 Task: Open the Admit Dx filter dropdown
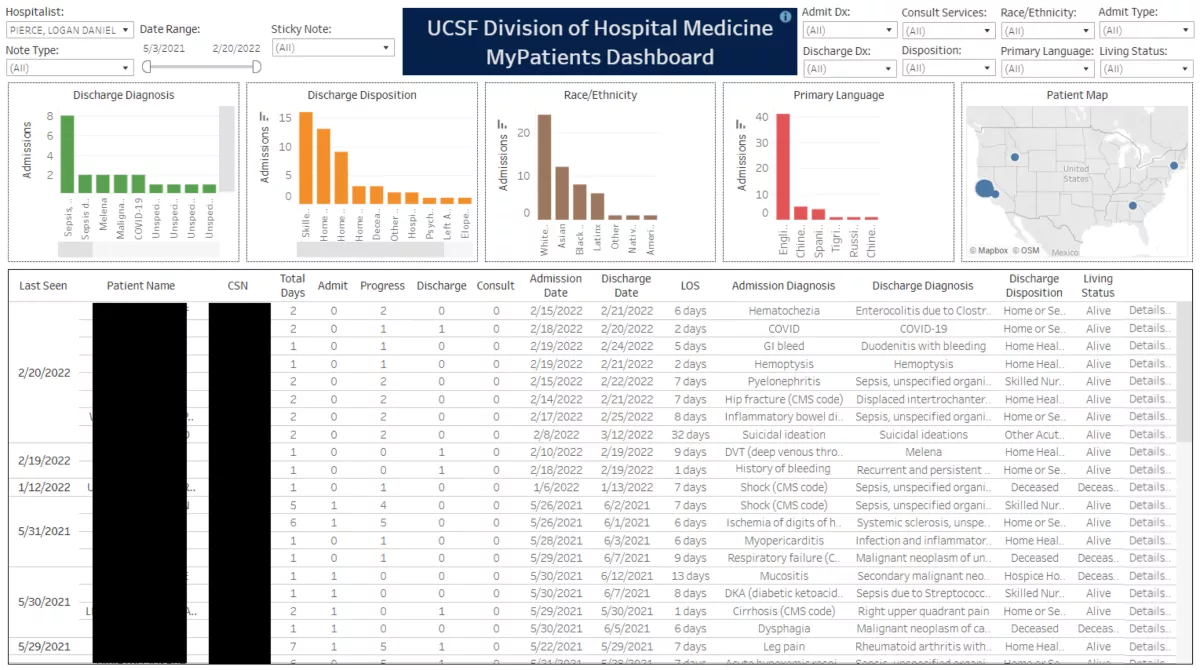849,31
